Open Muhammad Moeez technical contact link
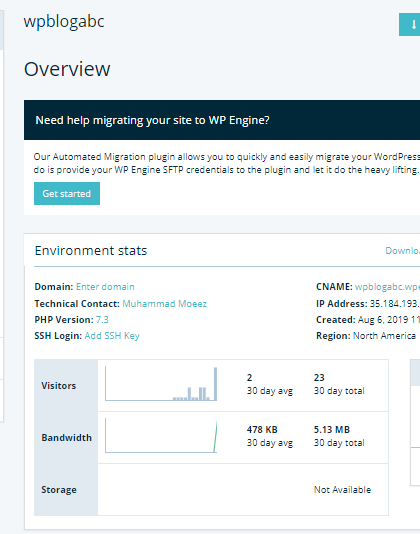This screenshot has height=534, width=420. point(165,303)
